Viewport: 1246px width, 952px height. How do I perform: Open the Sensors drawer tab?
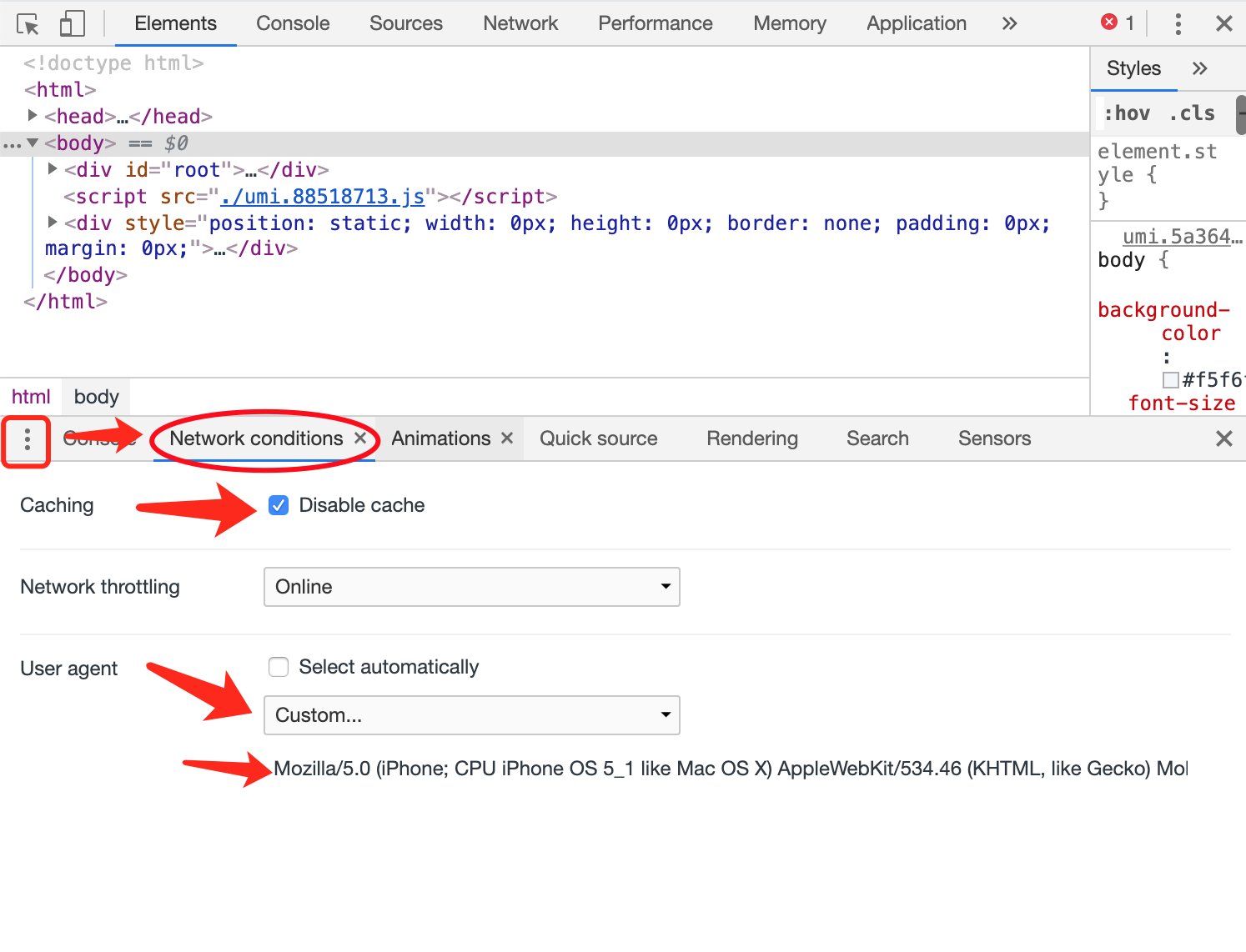994,438
